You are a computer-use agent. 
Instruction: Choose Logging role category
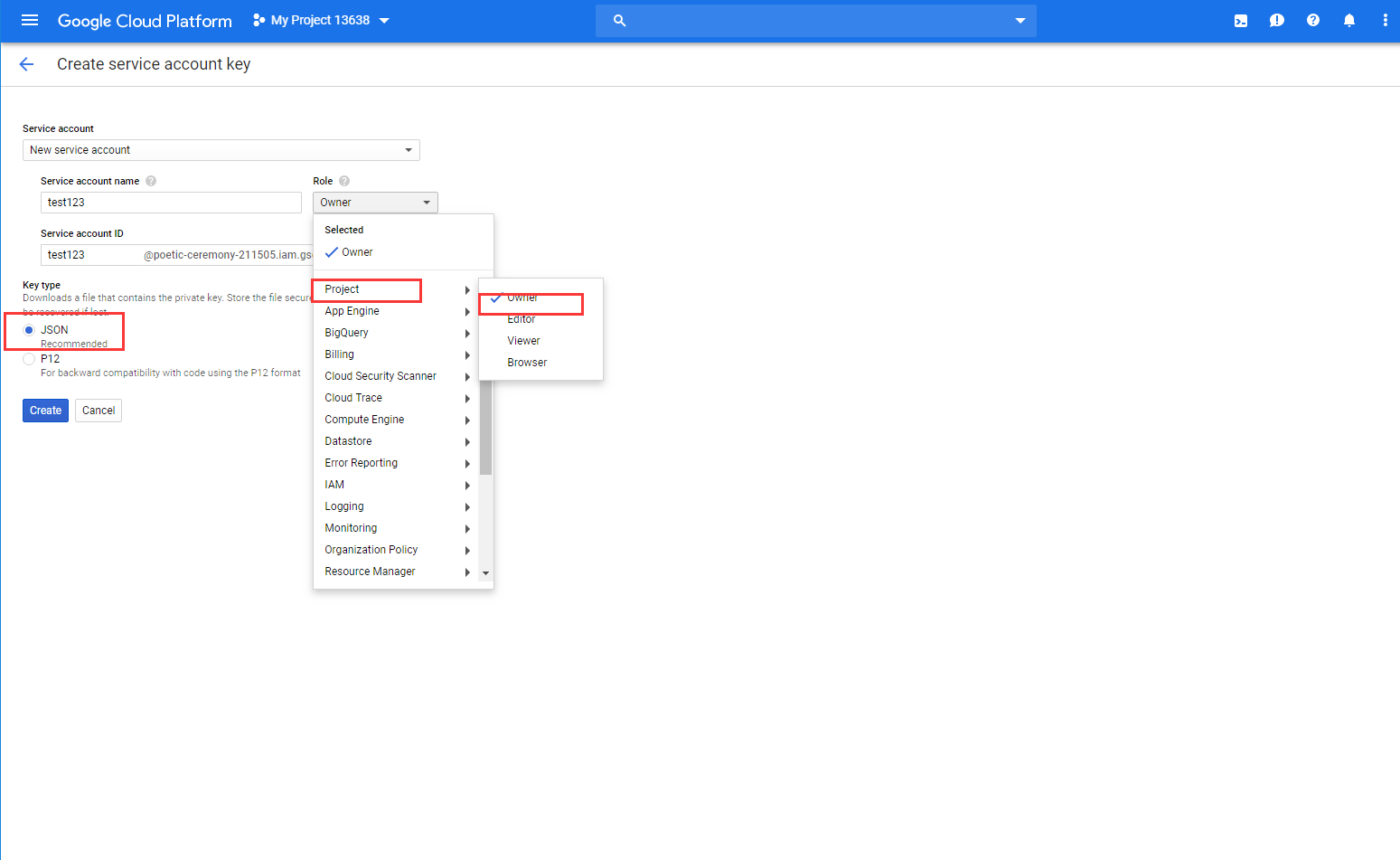click(396, 506)
